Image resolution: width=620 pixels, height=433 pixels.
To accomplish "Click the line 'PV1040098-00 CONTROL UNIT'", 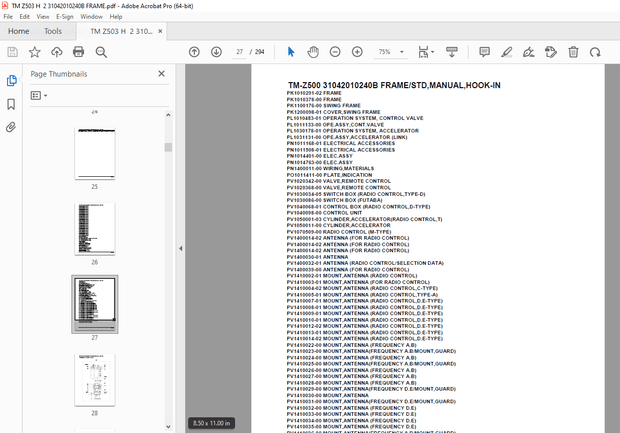I will tap(324, 213).
